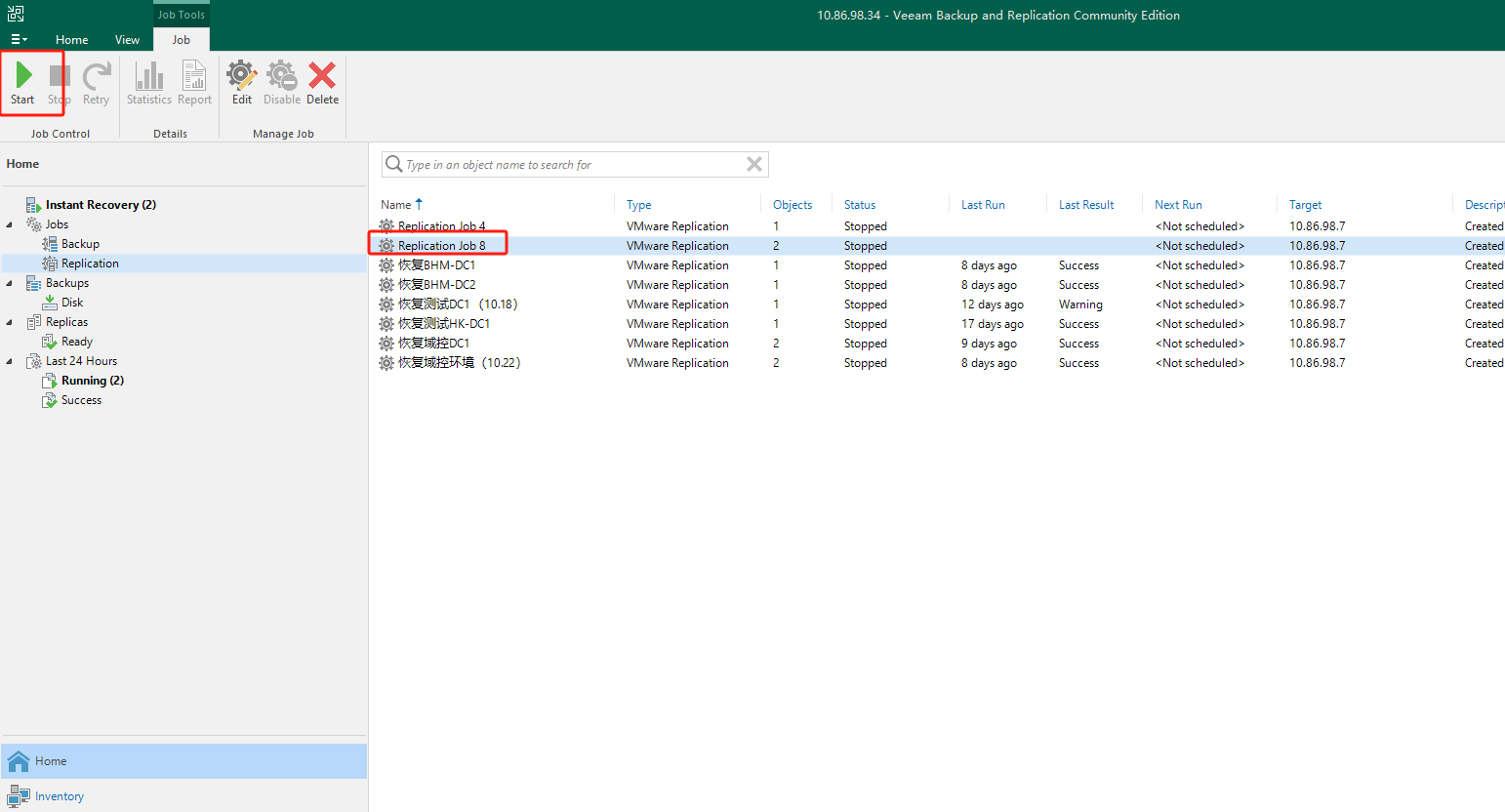Image resolution: width=1505 pixels, height=812 pixels.
Task: Edit the selected job via gear-pencil icon
Action: tap(242, 83)
